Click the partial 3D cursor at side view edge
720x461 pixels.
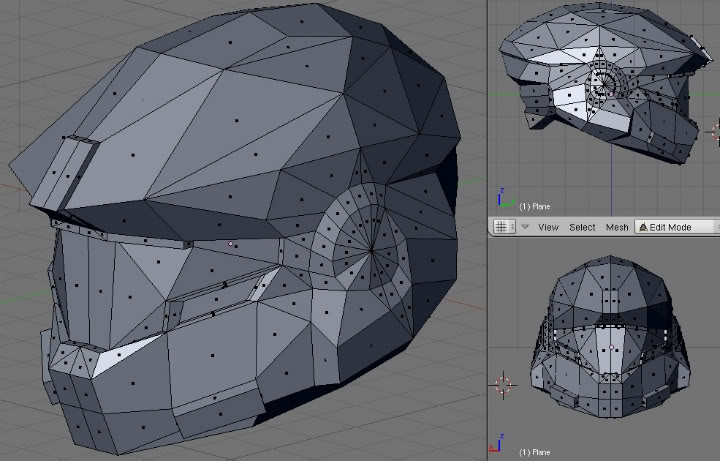[x=716, y=130]
